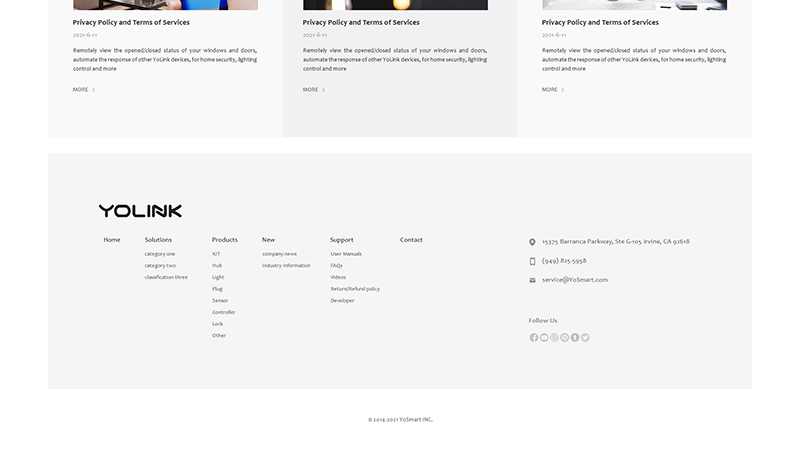800x450 pixels.
Task: Click the 15375 Barranca Parkway address text
Action: tap(615, 241)
